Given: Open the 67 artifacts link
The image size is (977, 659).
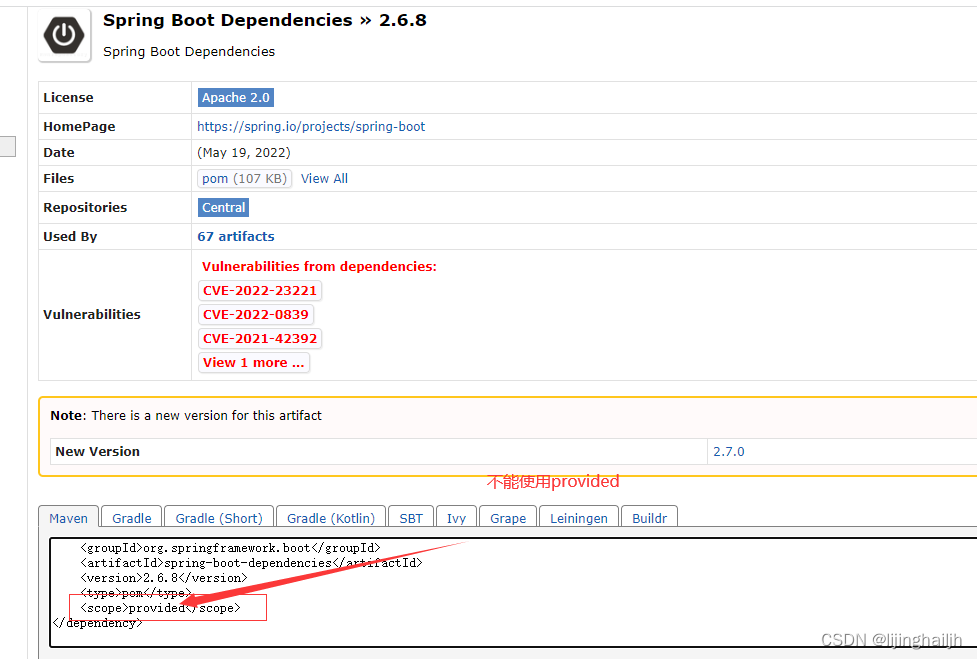Looking at the screenshot, I should tap(236, 237).
